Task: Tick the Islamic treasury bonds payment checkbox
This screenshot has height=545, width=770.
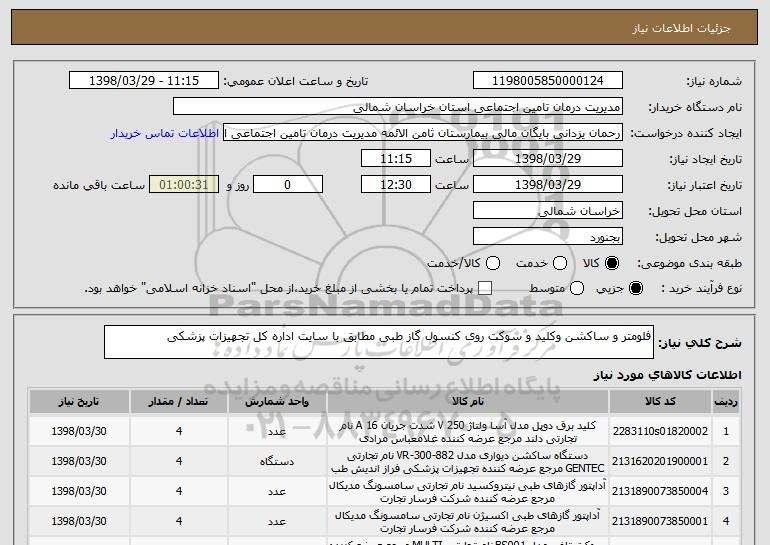Action: tap(485, 288)
